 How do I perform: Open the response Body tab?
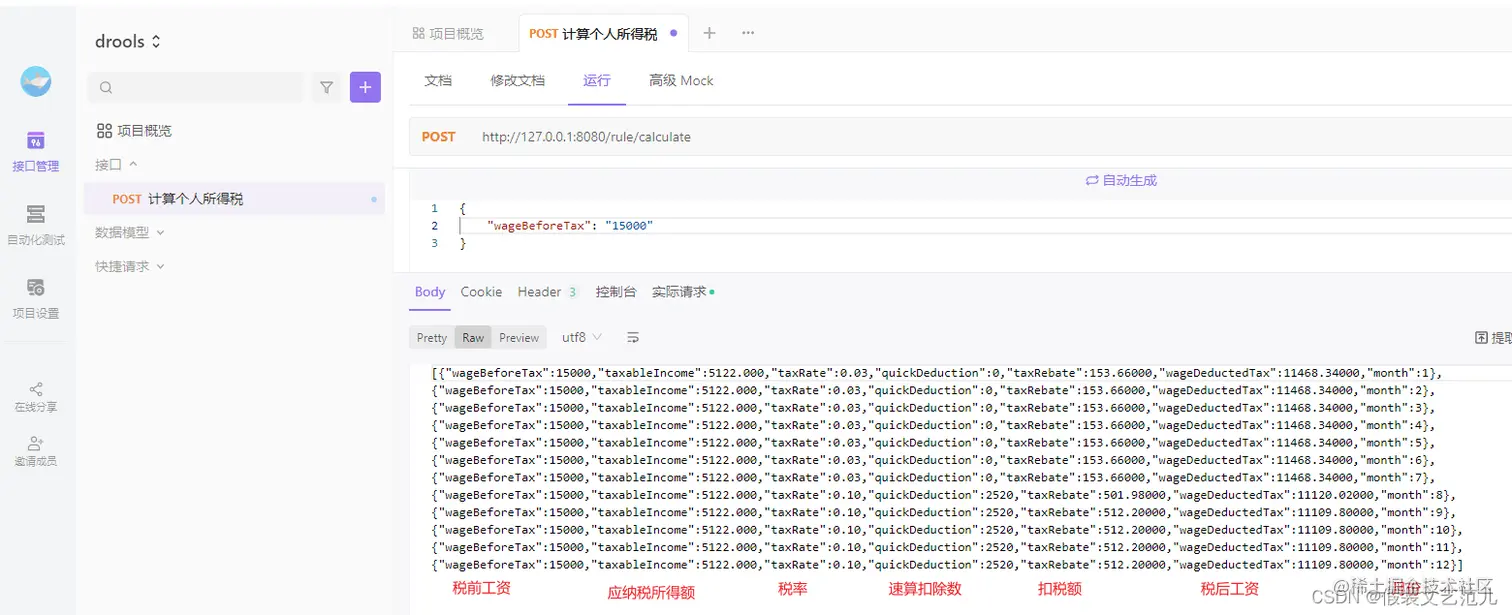(430, 292)
